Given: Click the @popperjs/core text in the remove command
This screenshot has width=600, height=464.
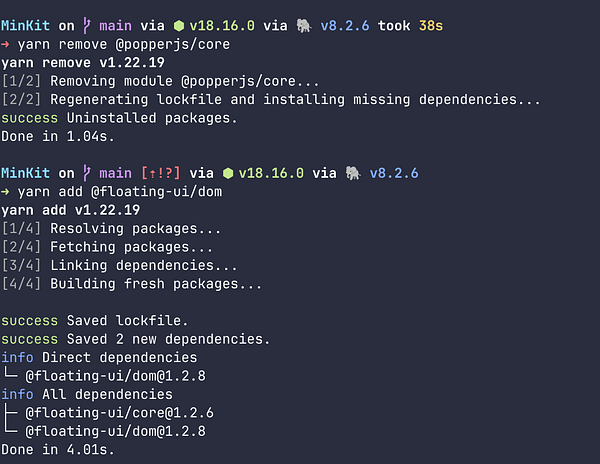Looking at the screenshot, I should click(x=173, y=45).
